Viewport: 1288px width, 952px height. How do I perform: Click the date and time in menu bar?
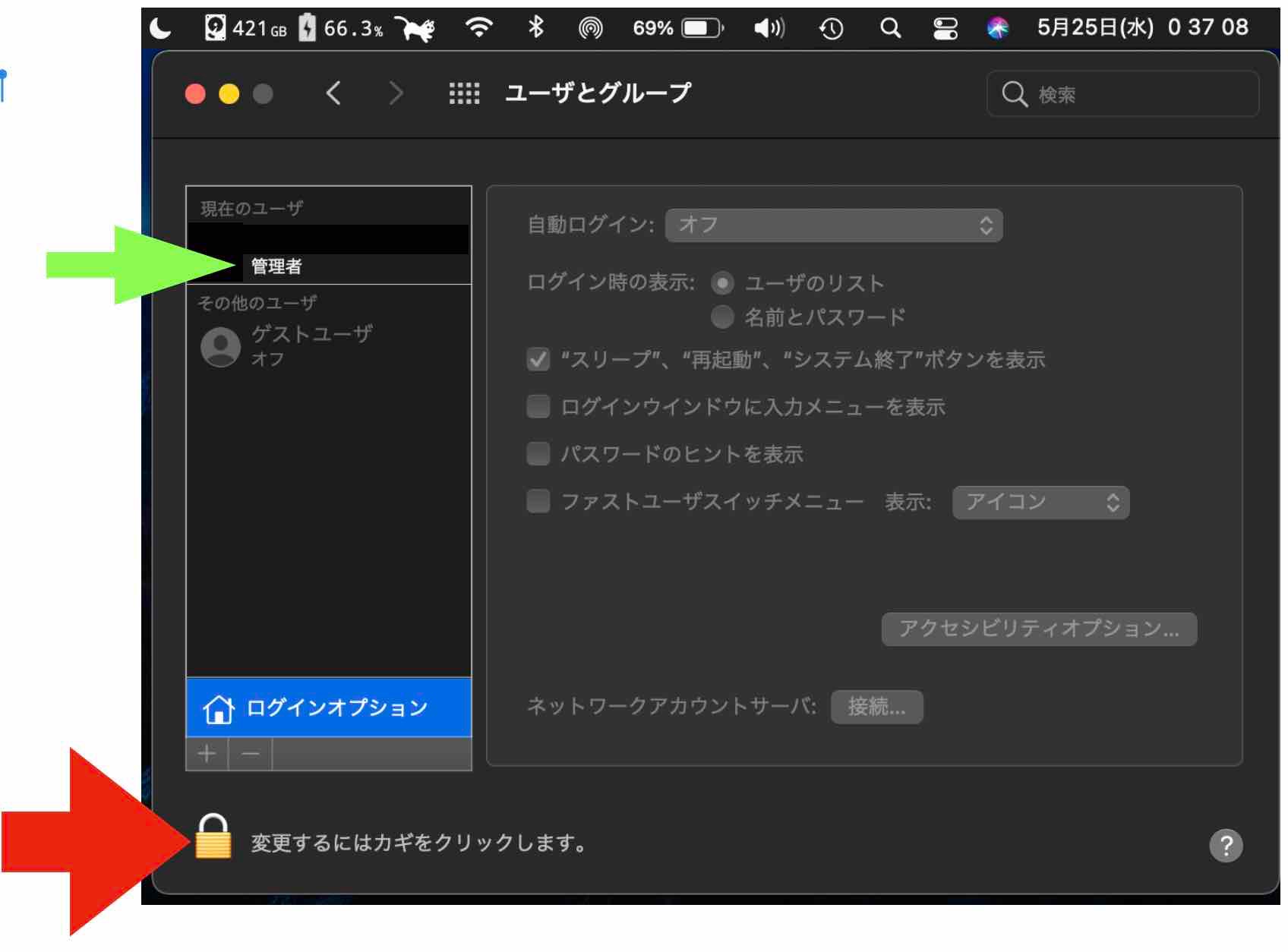click(x=1142, y=28)
